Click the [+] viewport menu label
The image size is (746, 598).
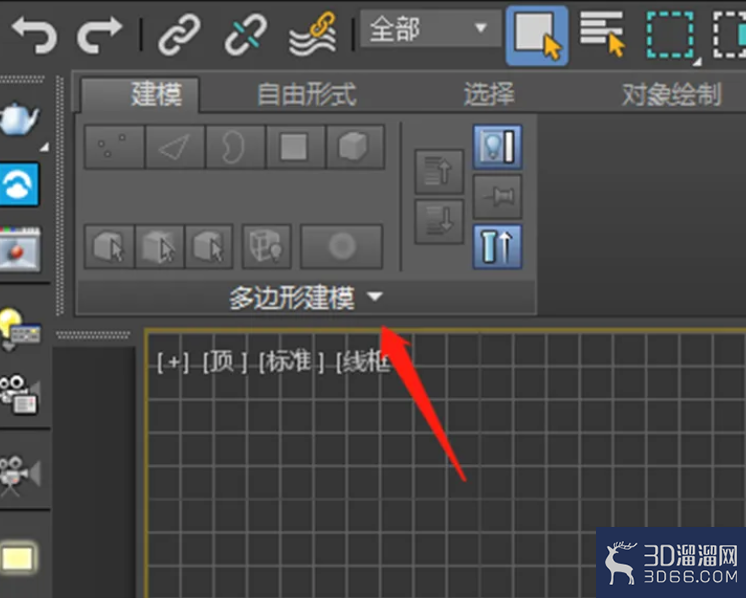(173, 363)
